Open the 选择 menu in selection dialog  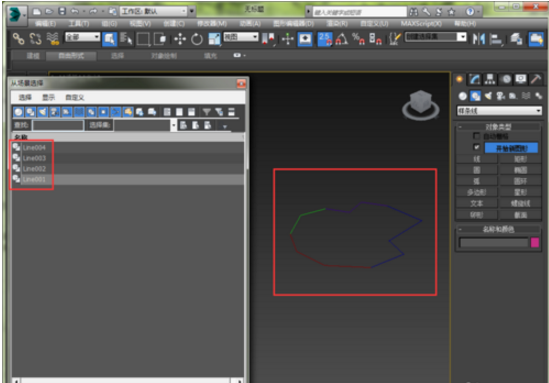[x=25, y=97]
